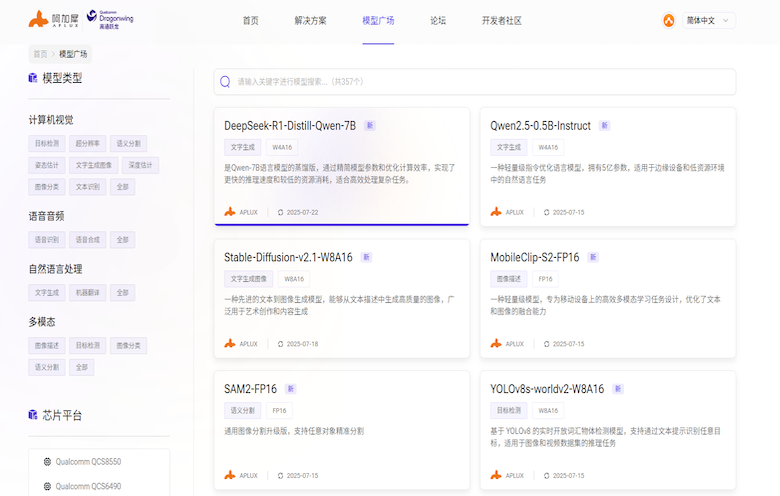Click the APLUX logo on the Qwen2.5-0.5B-Instruct card
The image size is (780, 496).
496,212
